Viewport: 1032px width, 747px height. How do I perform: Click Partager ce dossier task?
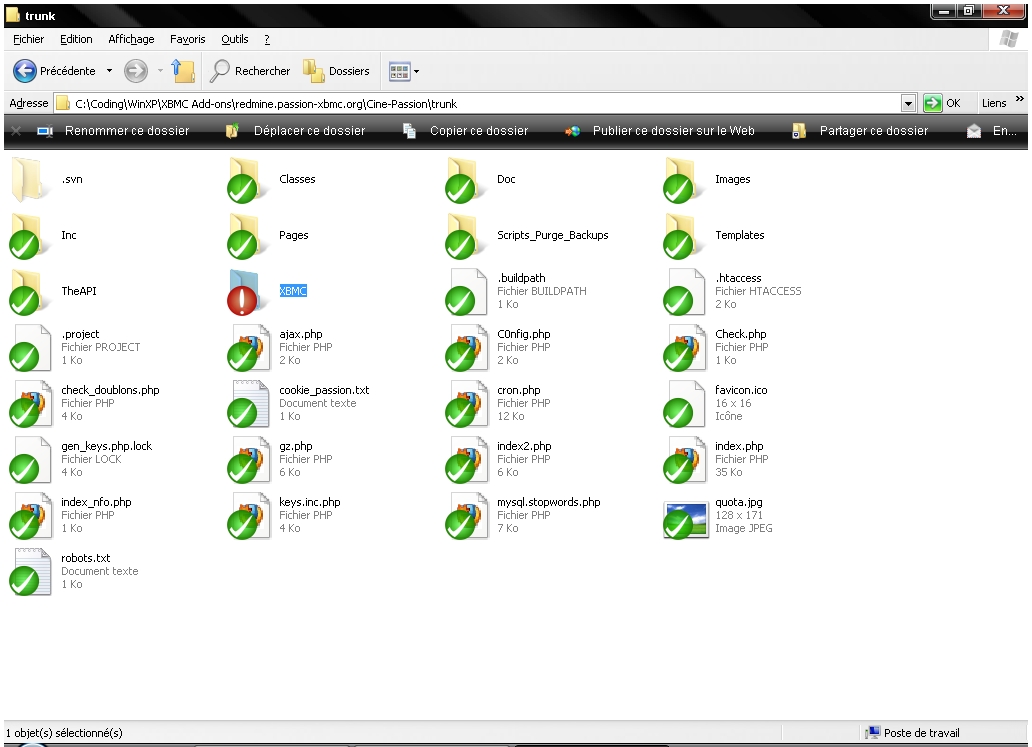pyautogui.click(x=860, y=131)
